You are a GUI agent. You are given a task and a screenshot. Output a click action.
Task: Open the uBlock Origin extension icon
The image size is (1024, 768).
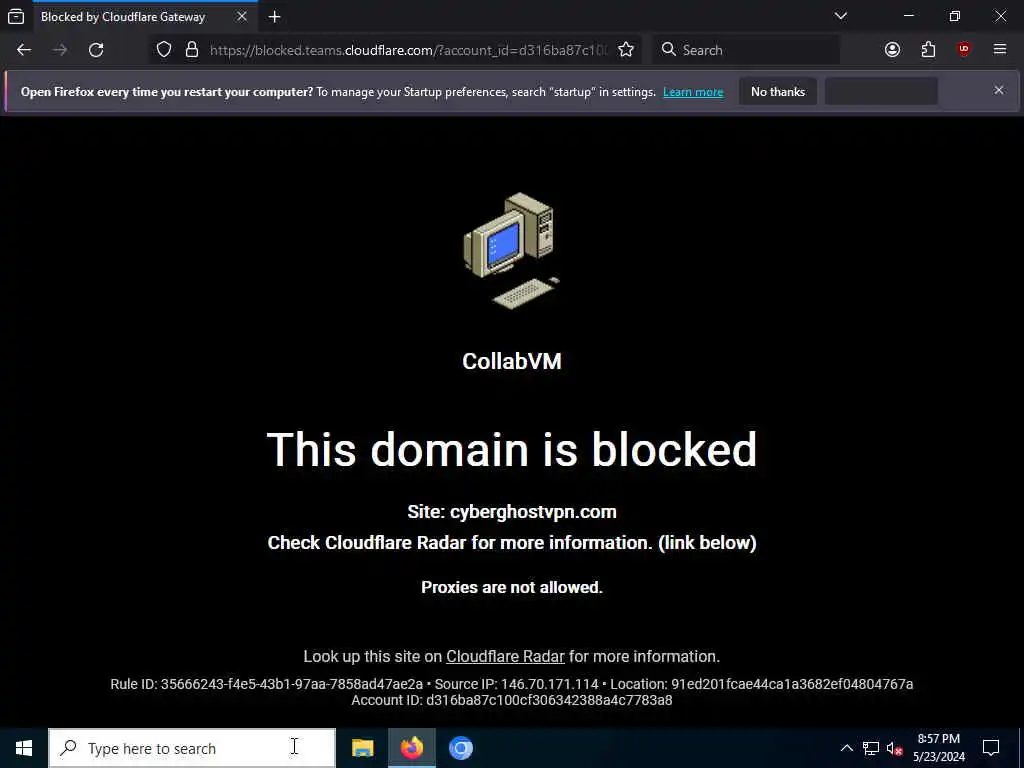[964, 50]
